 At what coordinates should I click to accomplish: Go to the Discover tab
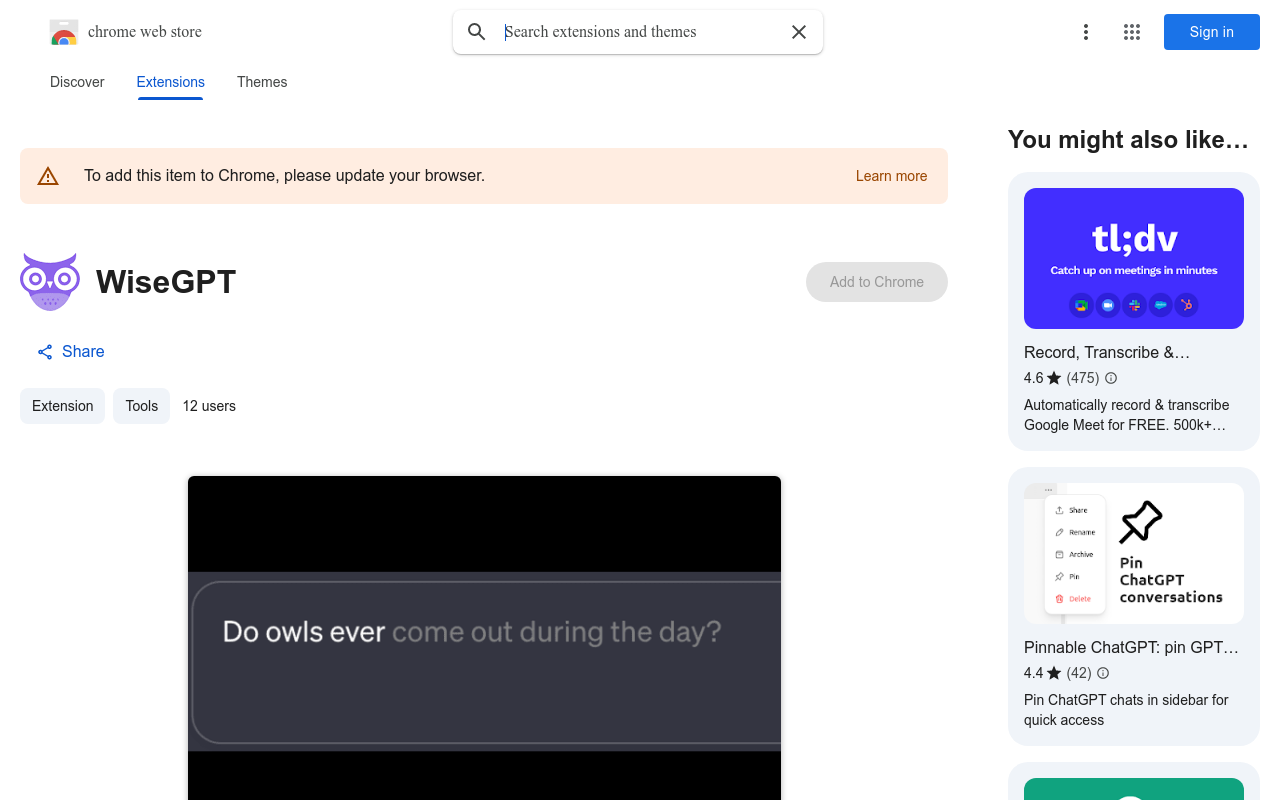click(77, 82)
